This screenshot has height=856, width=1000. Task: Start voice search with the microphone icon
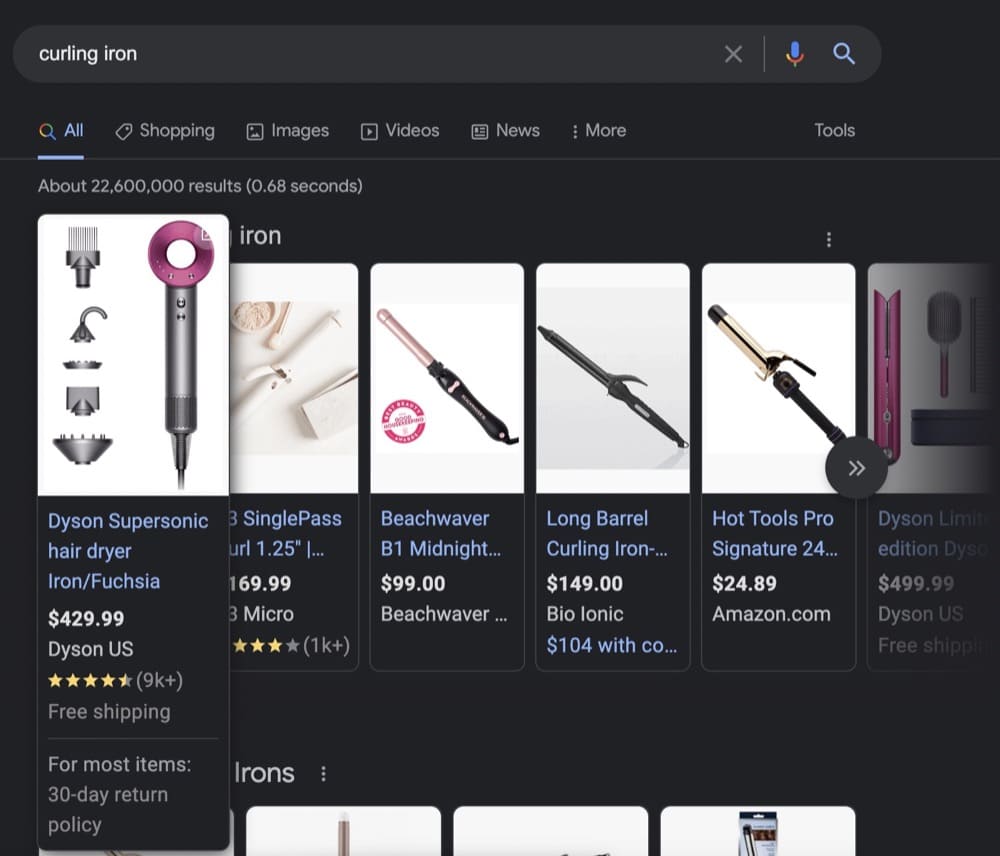(795, 54)
